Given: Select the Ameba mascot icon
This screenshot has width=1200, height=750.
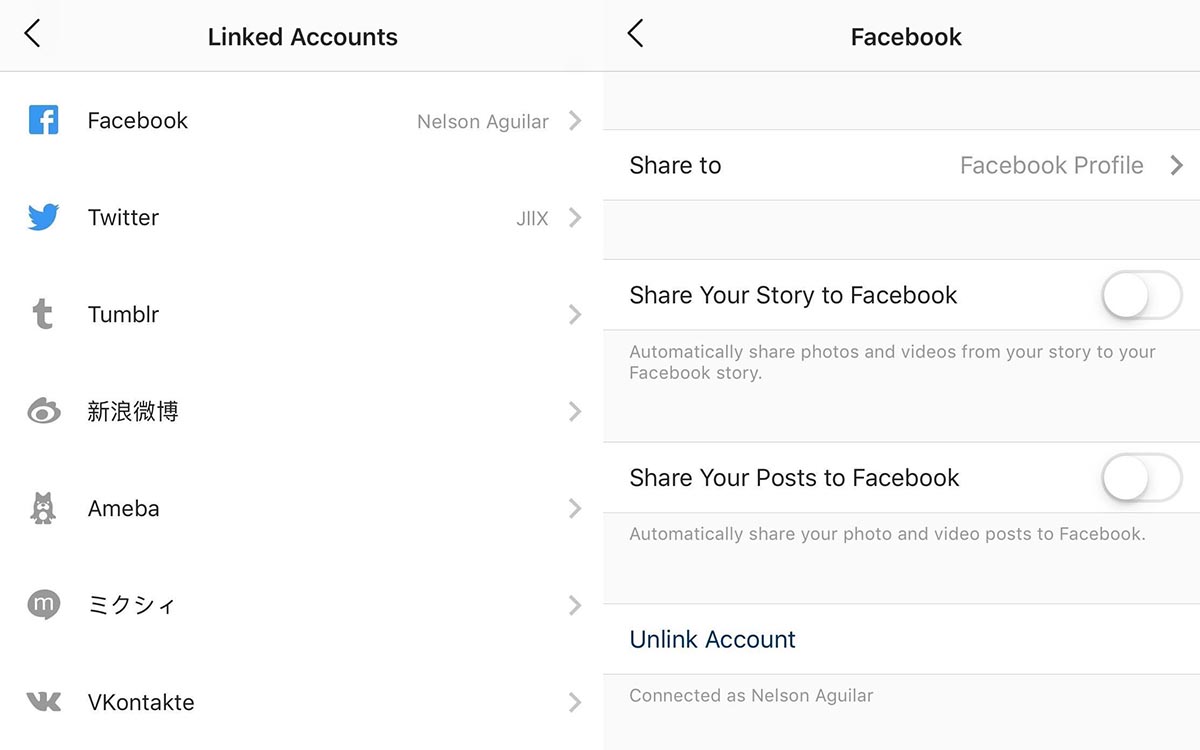Looking at the screenshot, I should point(43,508).
